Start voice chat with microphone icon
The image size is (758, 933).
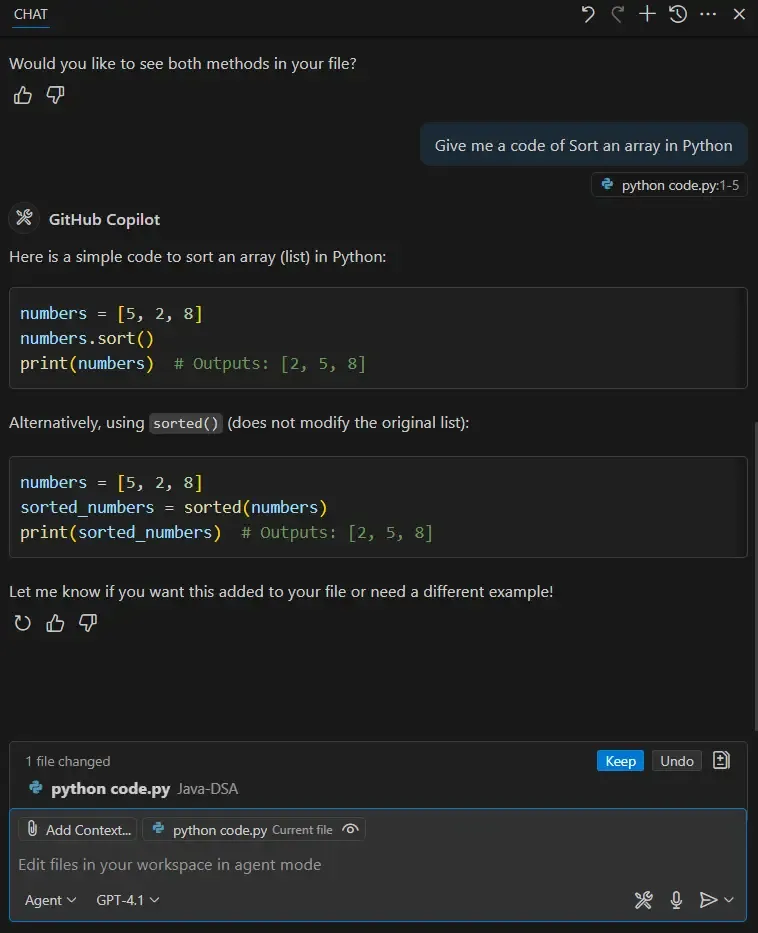(676, 900)
